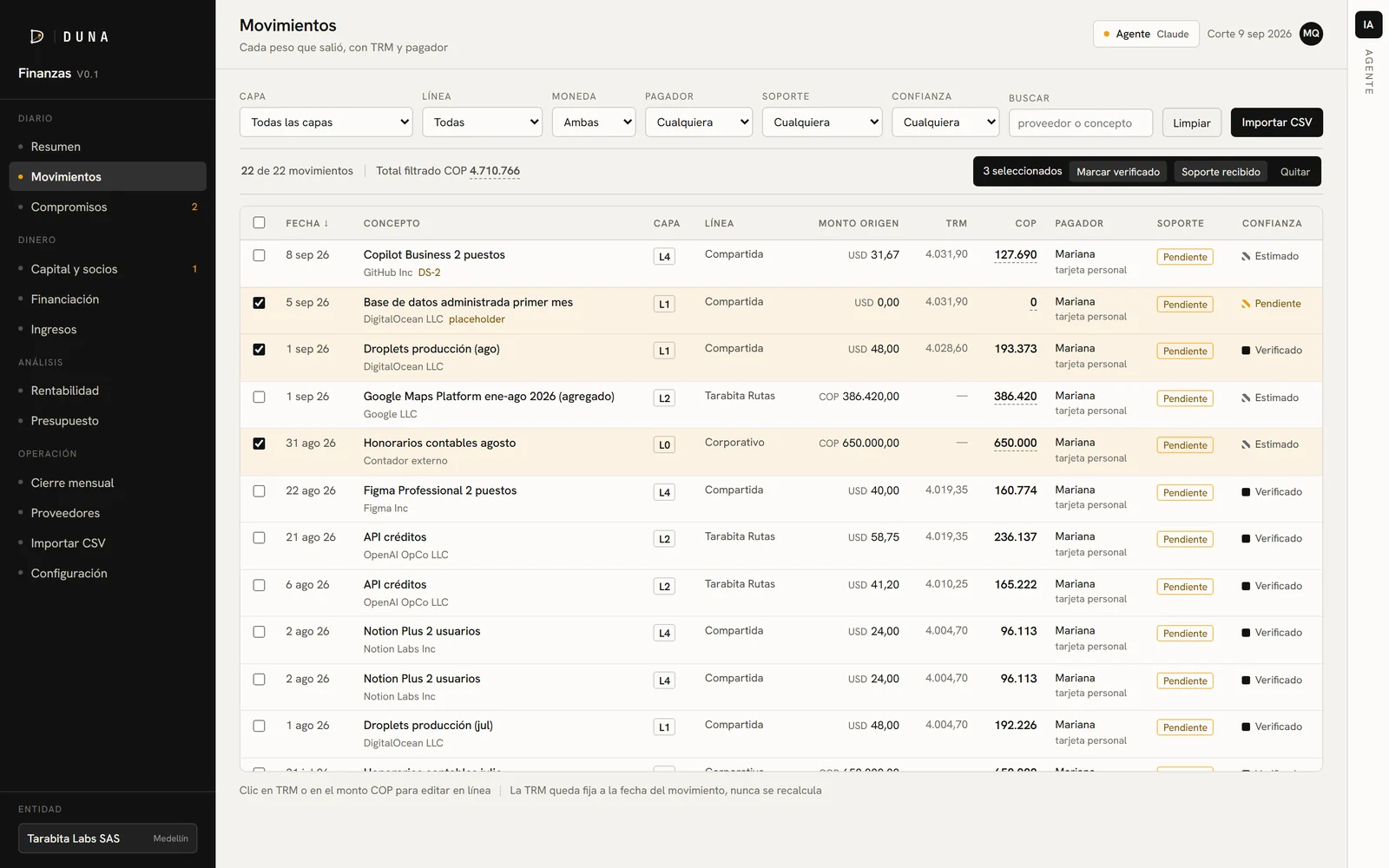Uncheck the Droplets producción (ago) row
Screen dimensions: 1389x868
point(259,350)
